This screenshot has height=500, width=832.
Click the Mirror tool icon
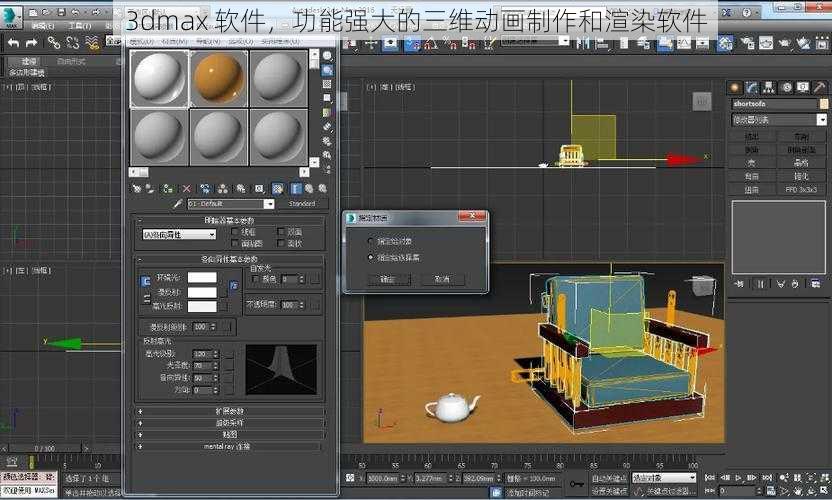[x=583, y=42]
